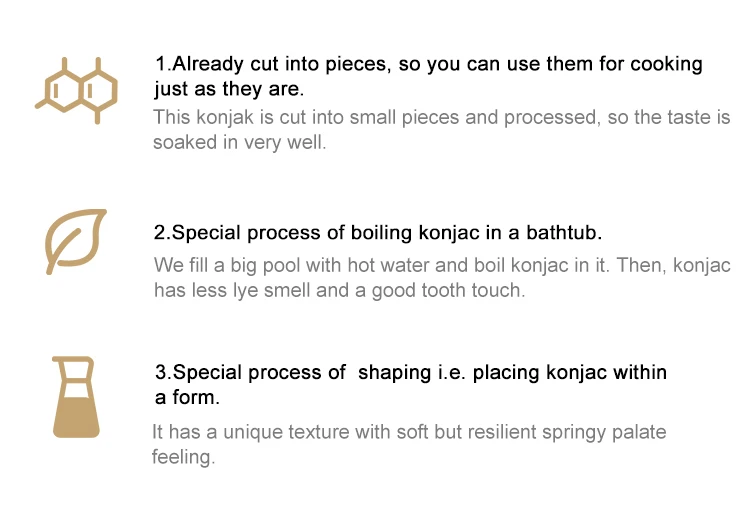Click the 'soaked in very well.' line
The height and width of the screenshot is (505, 750).
[240, 142]
